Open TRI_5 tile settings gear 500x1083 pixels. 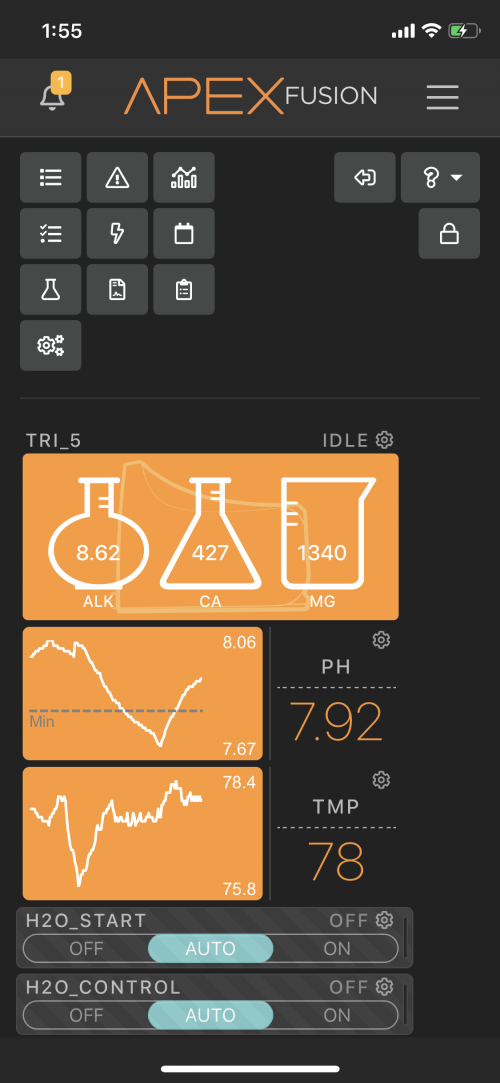tap(385, 439)
